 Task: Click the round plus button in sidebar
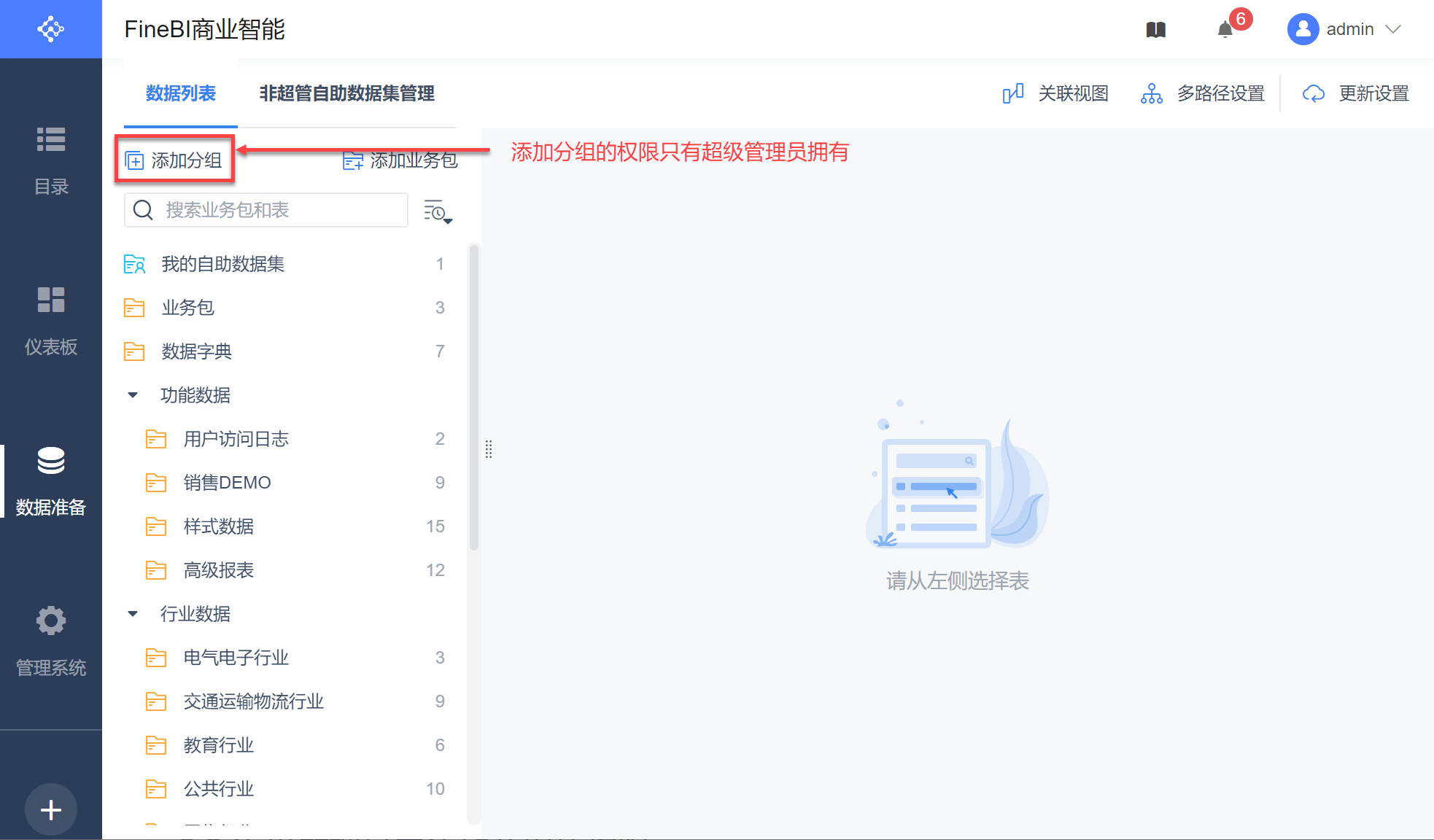click(x=51, y=809)
